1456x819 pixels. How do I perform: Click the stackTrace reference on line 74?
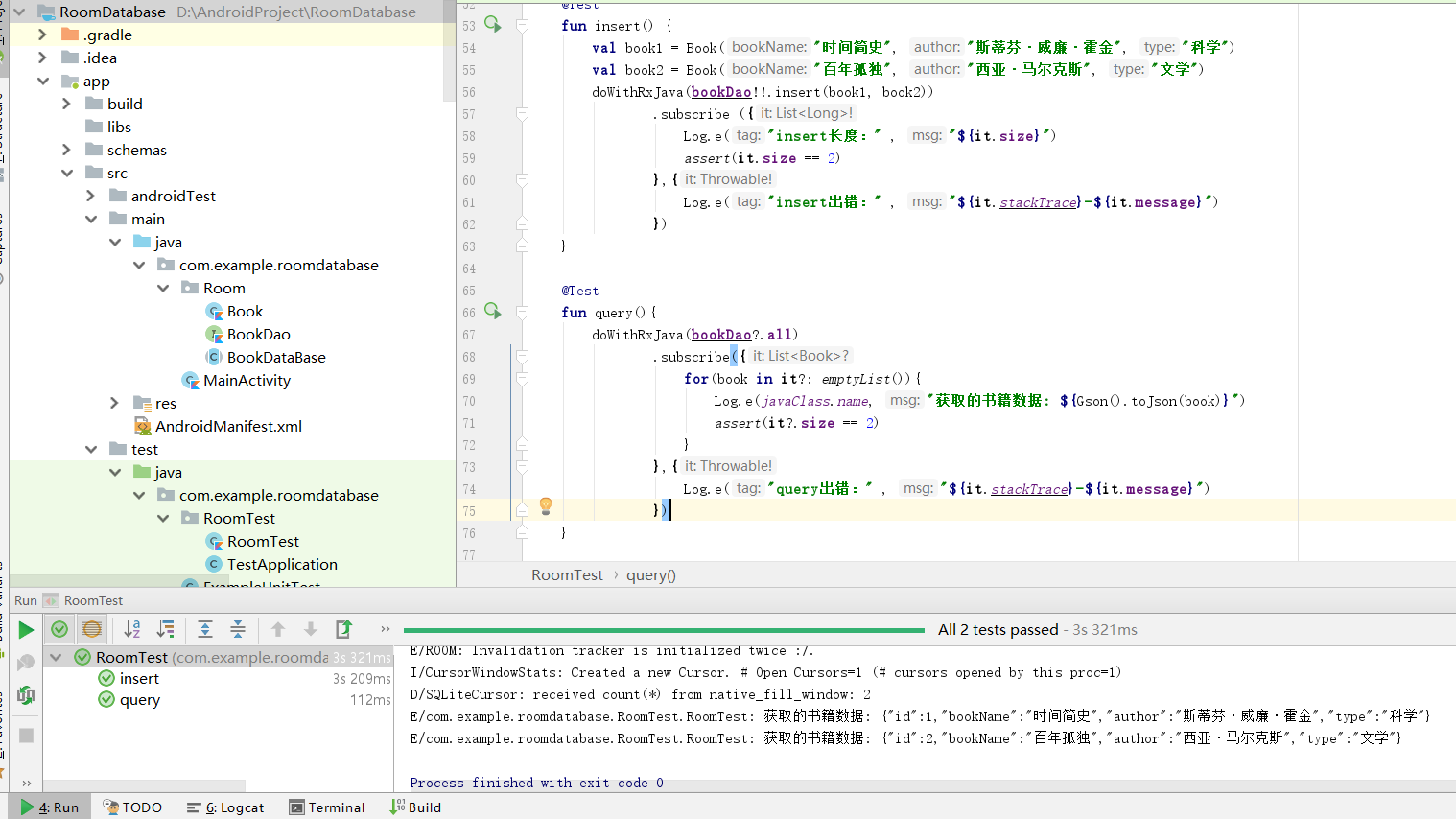click(1030, 489)
